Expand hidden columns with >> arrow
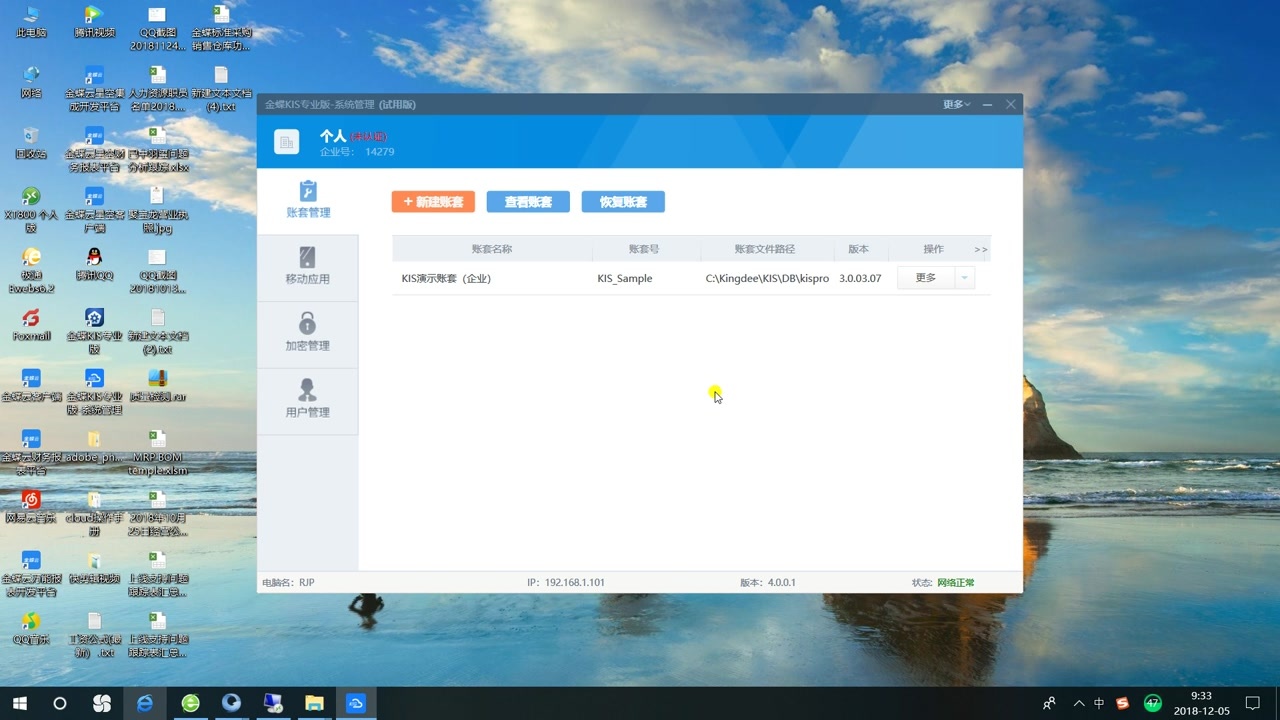The image size is (1280, 720). 980,249
